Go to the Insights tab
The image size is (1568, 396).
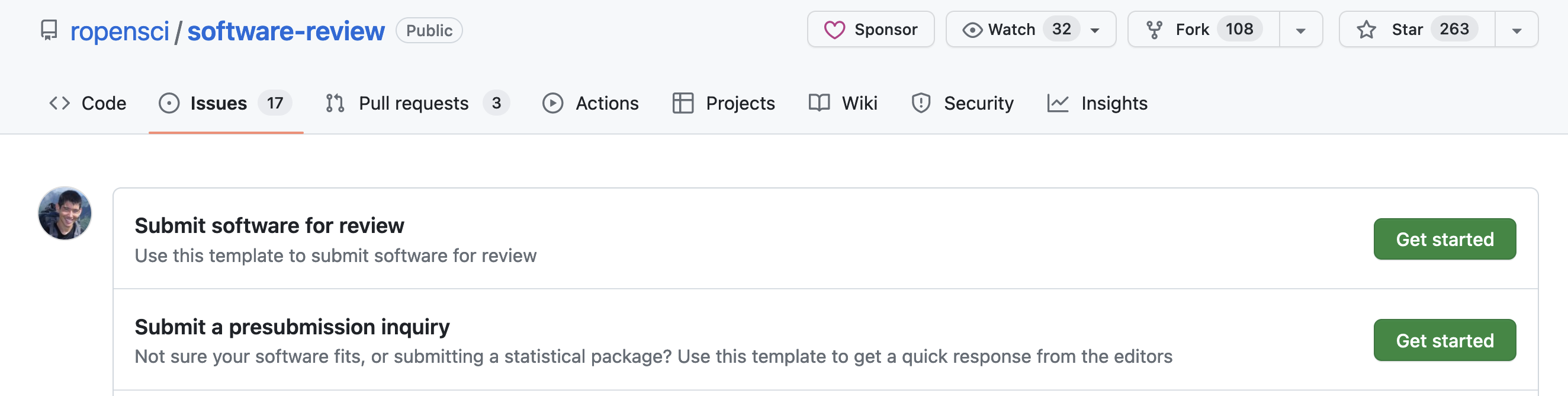(1097, 103)
